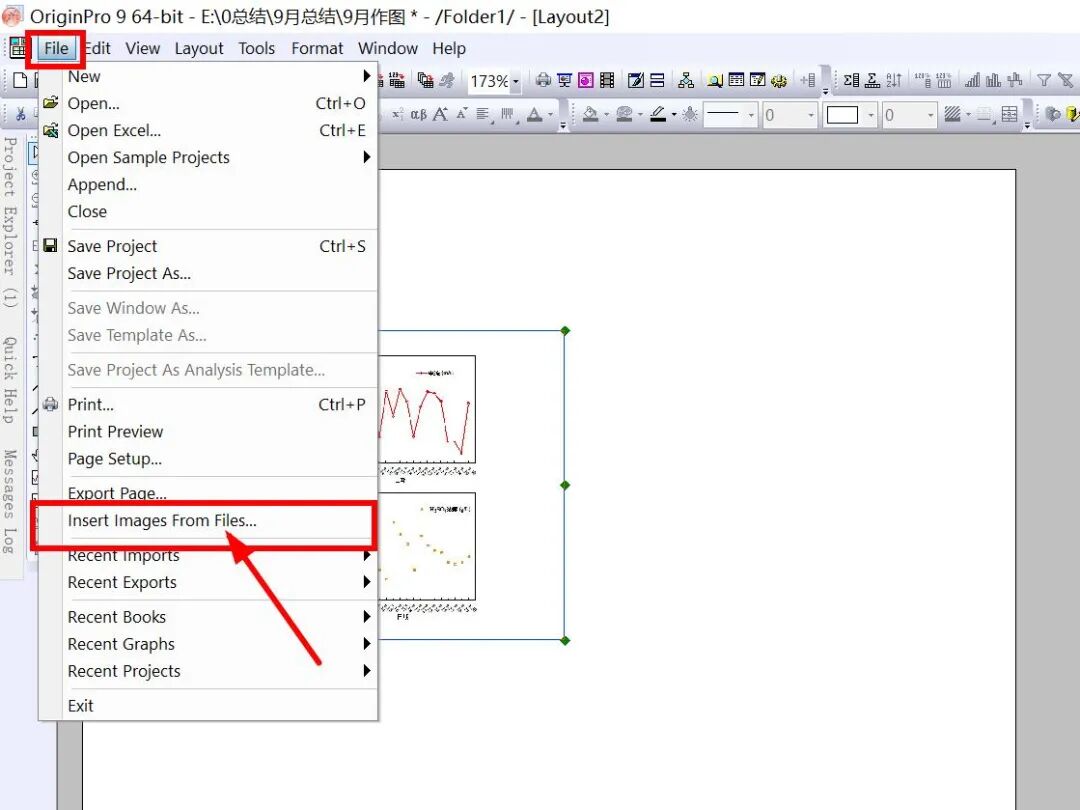Expand the New submenu
The height and width of the screenshot is (810, 1080).
(207, 76)
